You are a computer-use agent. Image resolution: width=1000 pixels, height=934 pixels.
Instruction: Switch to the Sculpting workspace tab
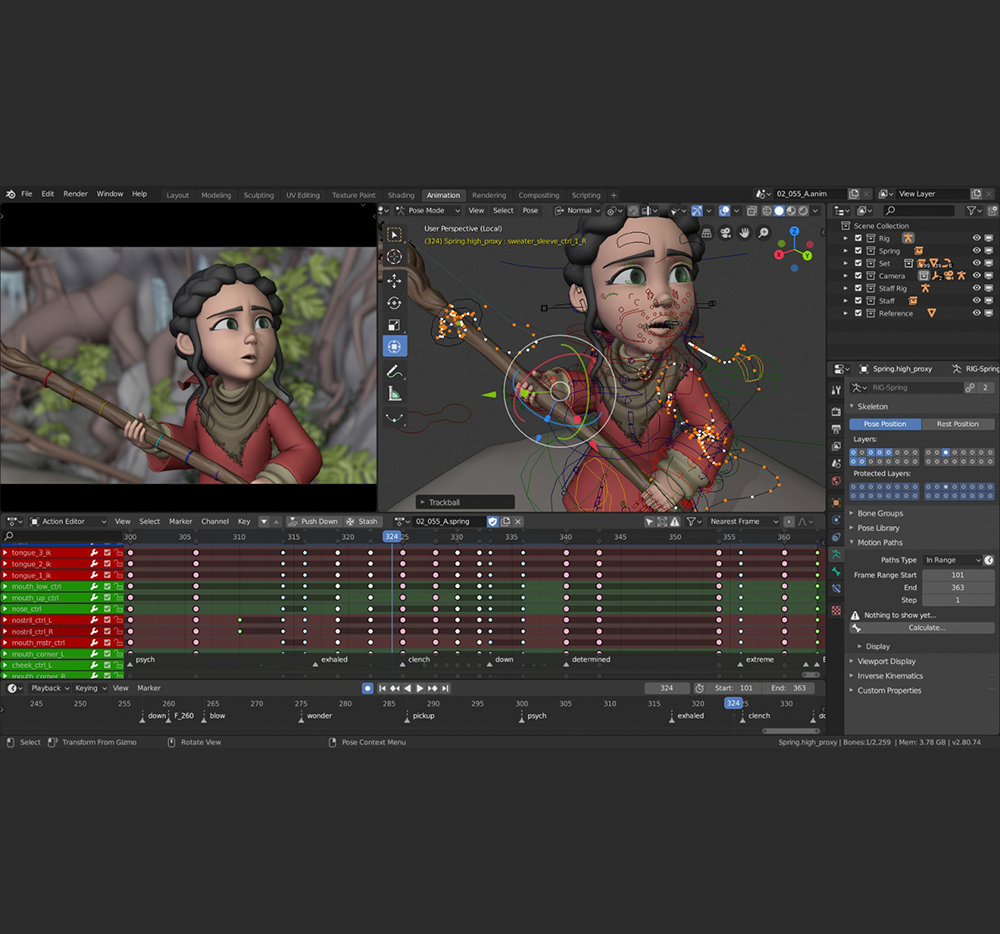tap(258, 195)
